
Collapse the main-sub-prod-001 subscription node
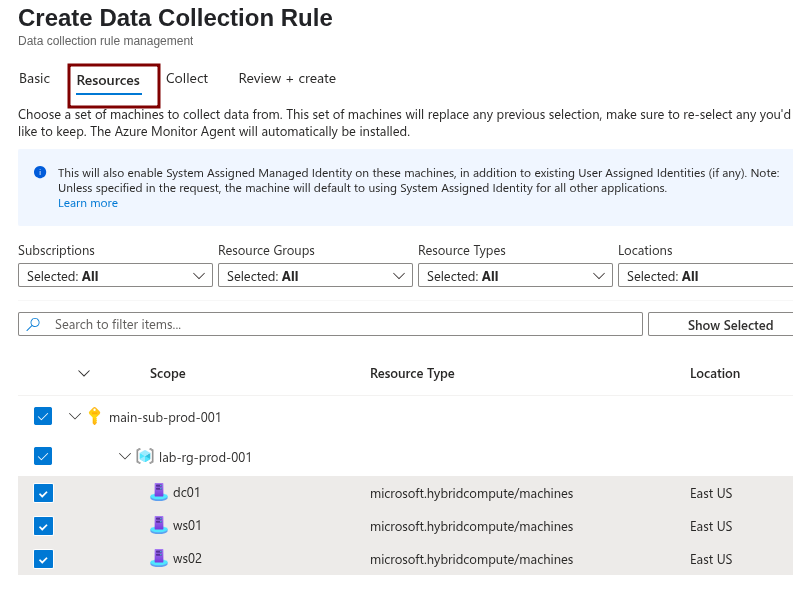click(x=75, y=416)
